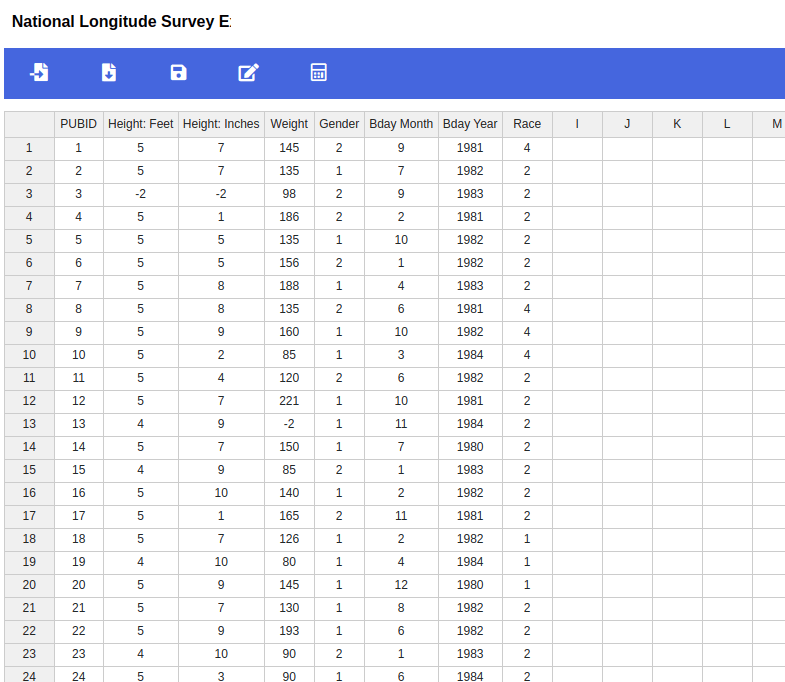Click PUBID cell 5 in row 5

coord(79,240)
